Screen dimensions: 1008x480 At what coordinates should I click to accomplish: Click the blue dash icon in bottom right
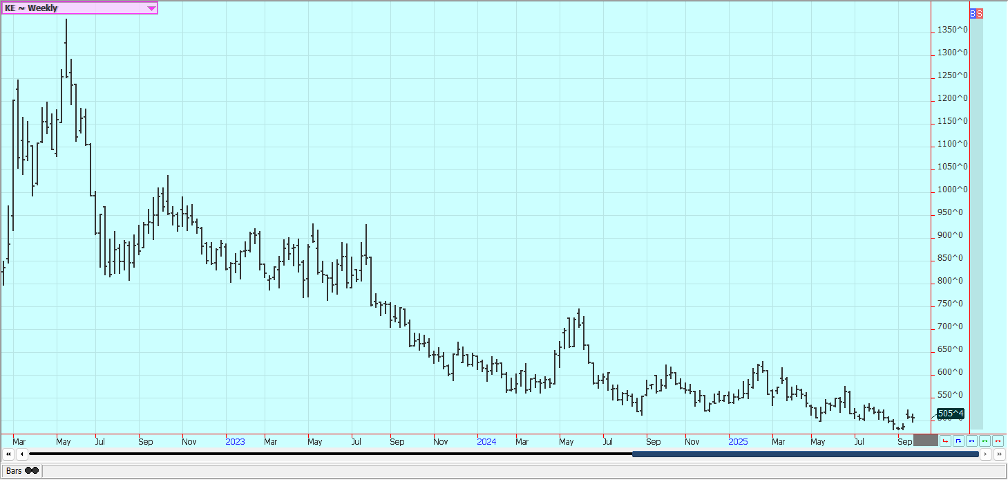(971, 440)
